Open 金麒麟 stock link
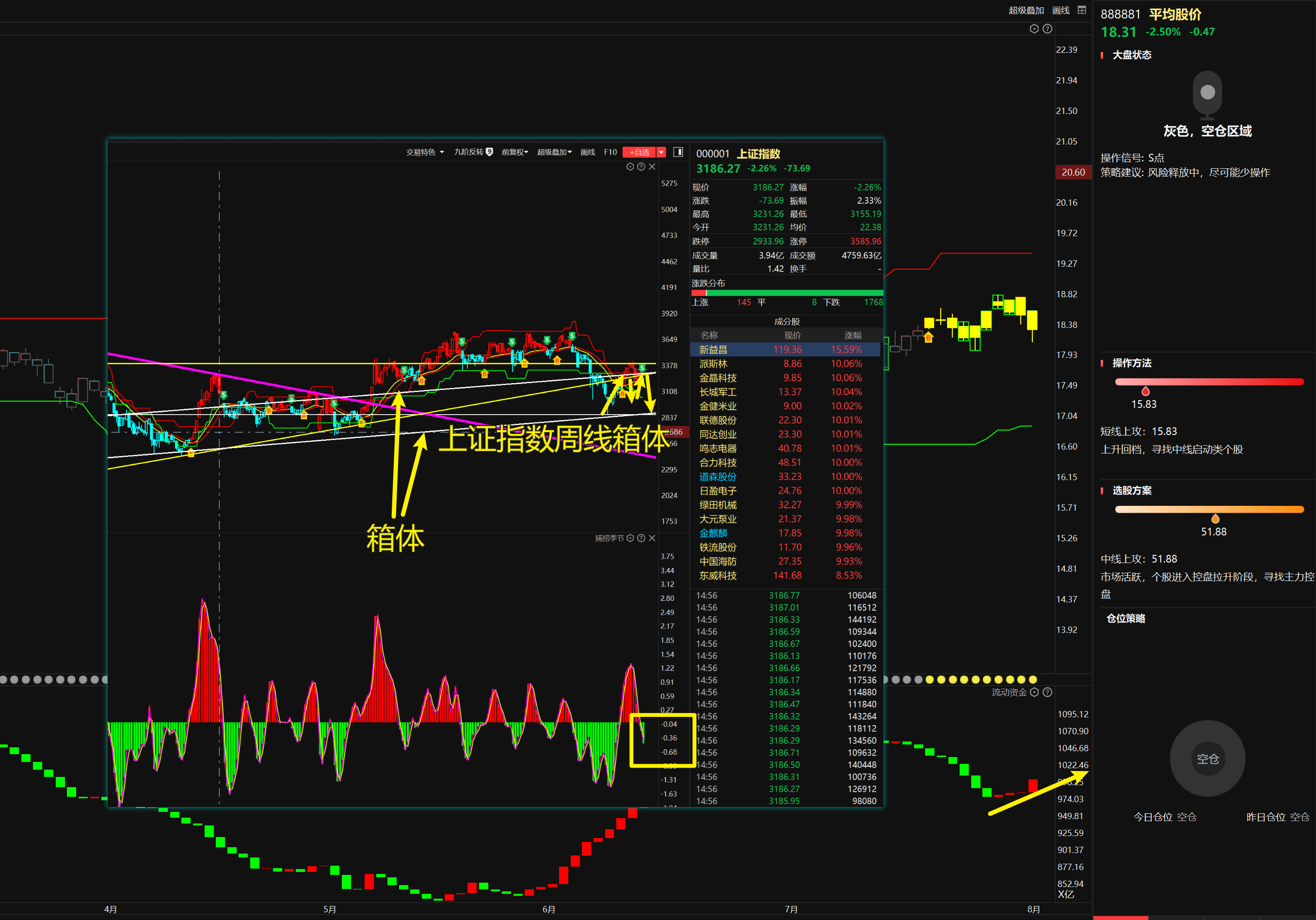The height and width of the screenshot is (920, 1316). point(713,533)
